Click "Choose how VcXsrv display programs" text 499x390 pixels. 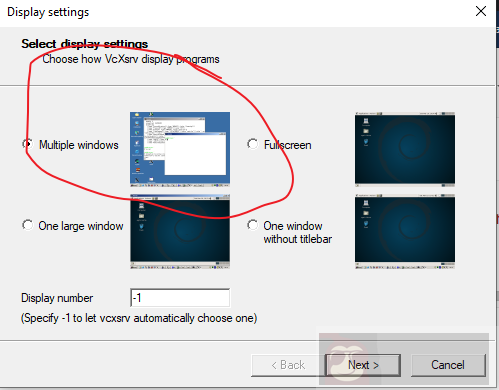pyautogui.click(x=131, y=59)
